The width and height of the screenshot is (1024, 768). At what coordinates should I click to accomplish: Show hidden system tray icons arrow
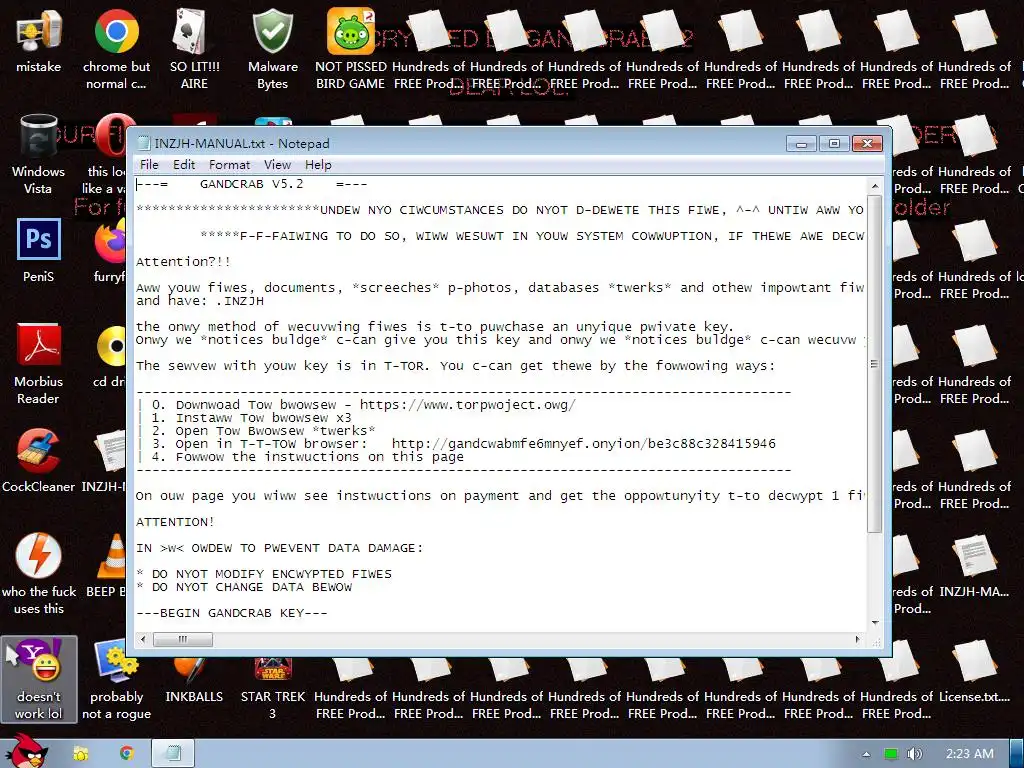point(866,754)
